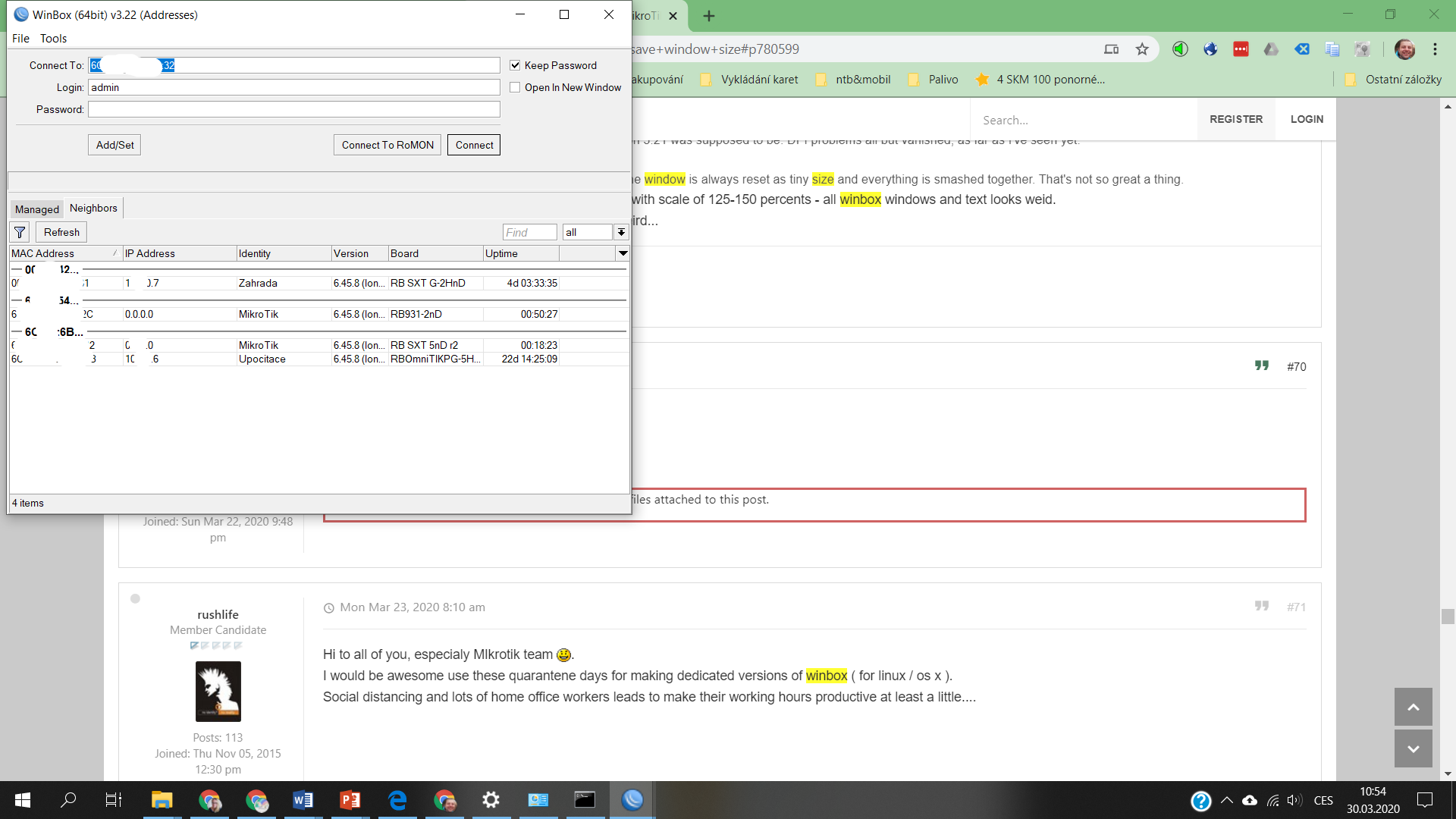Image resolution: width=1456 pixels, height=819 pixels.
Task: Enable Open In New Window
Action: (515, 87)
